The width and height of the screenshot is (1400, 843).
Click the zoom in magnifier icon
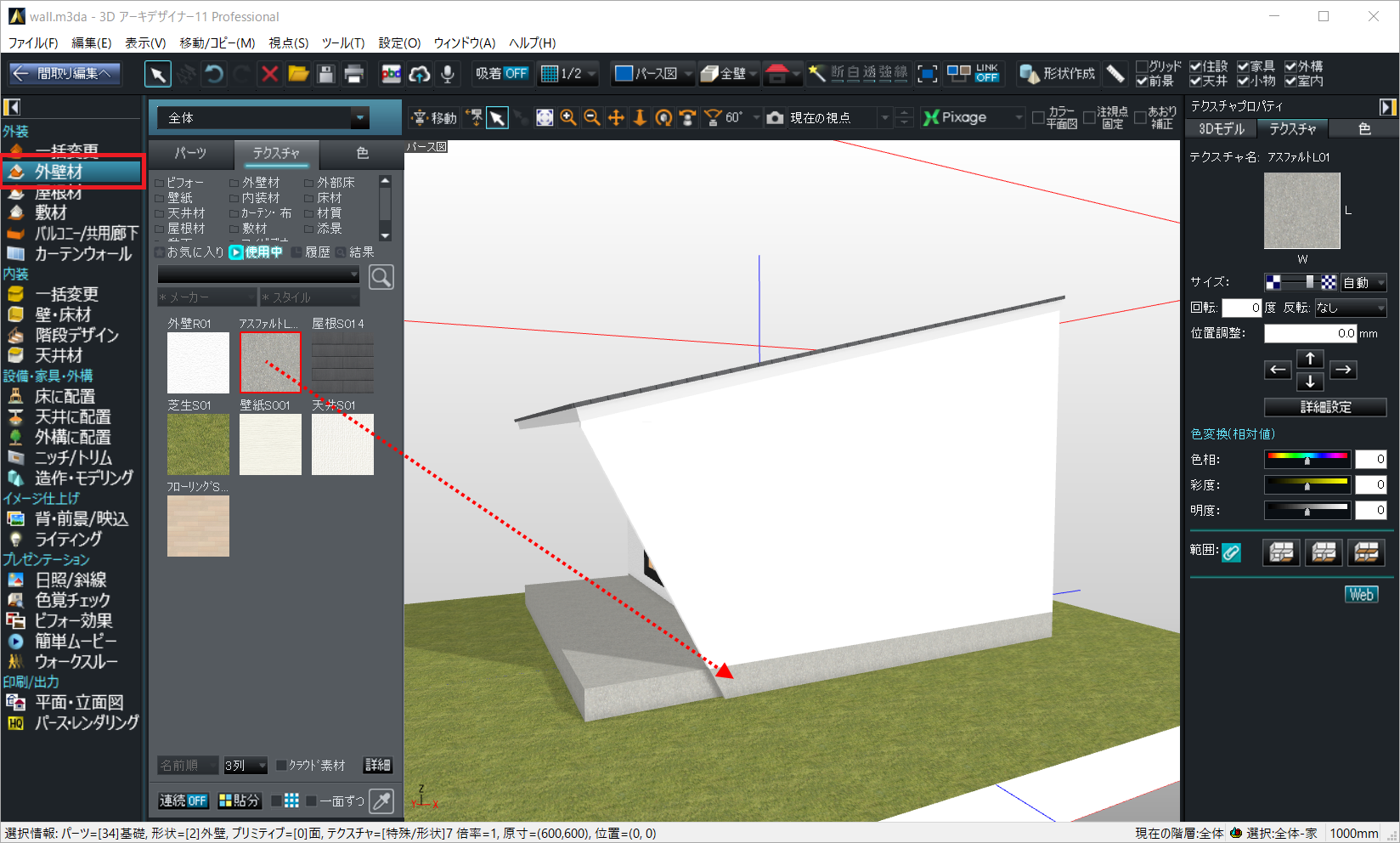tap(568, 118)
